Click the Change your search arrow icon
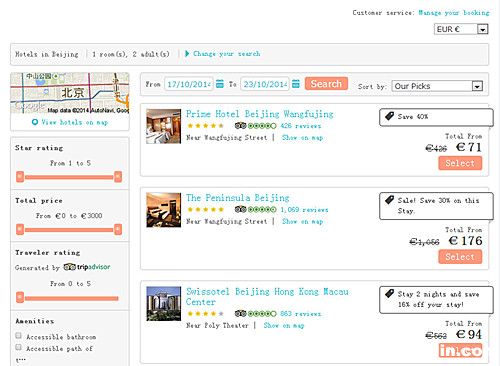 (187, 53)
